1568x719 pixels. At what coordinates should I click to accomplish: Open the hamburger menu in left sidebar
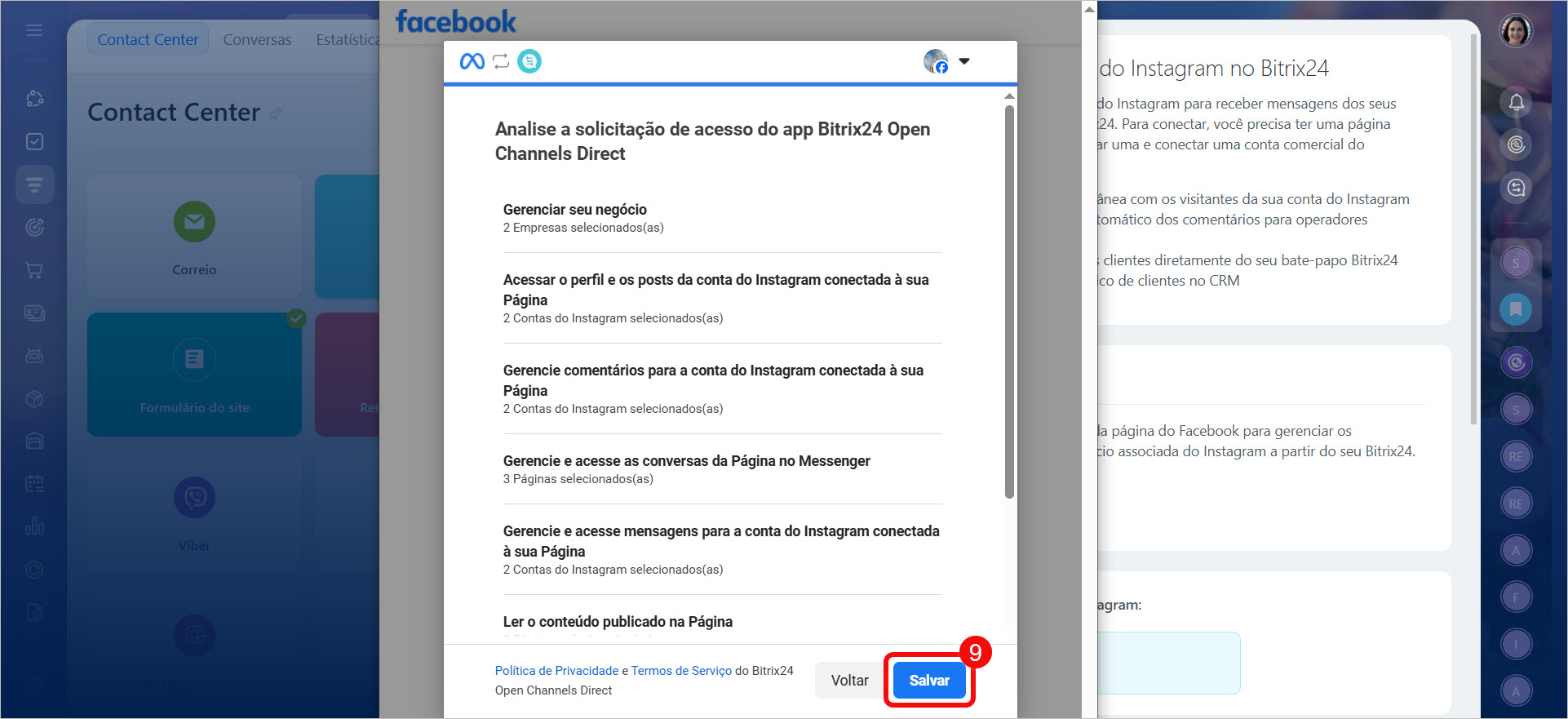click(34, 30)
